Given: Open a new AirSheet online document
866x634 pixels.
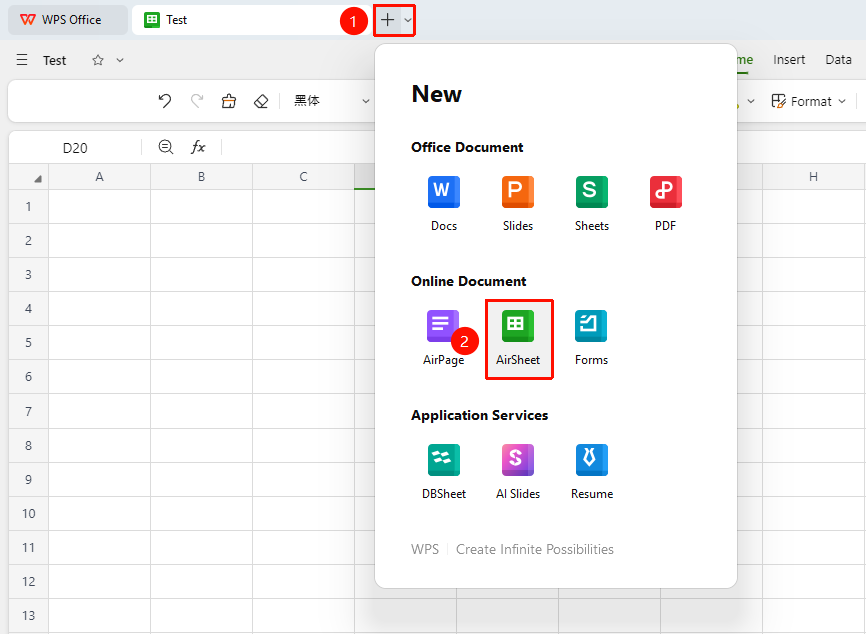Looking at the screenshot, I should point(518,338).
